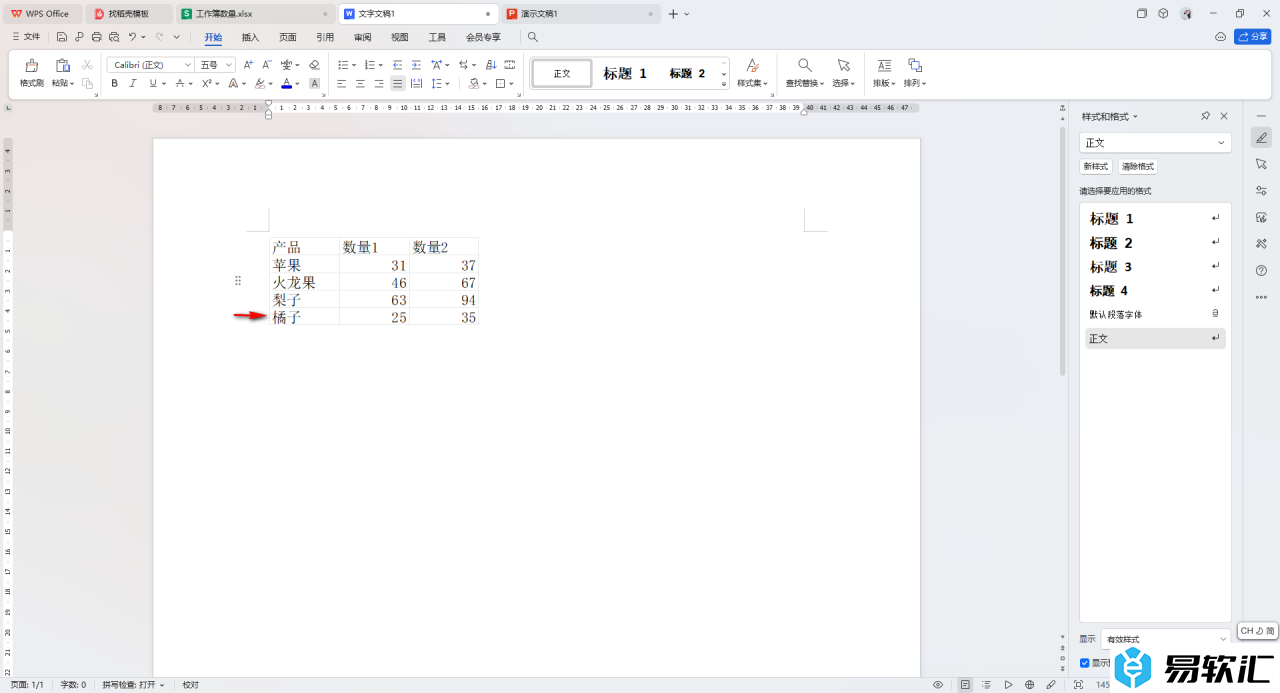This screenshot has height=693, width=1280.
Task: Click the Cut scissors icon
Action: click(87, 65)
